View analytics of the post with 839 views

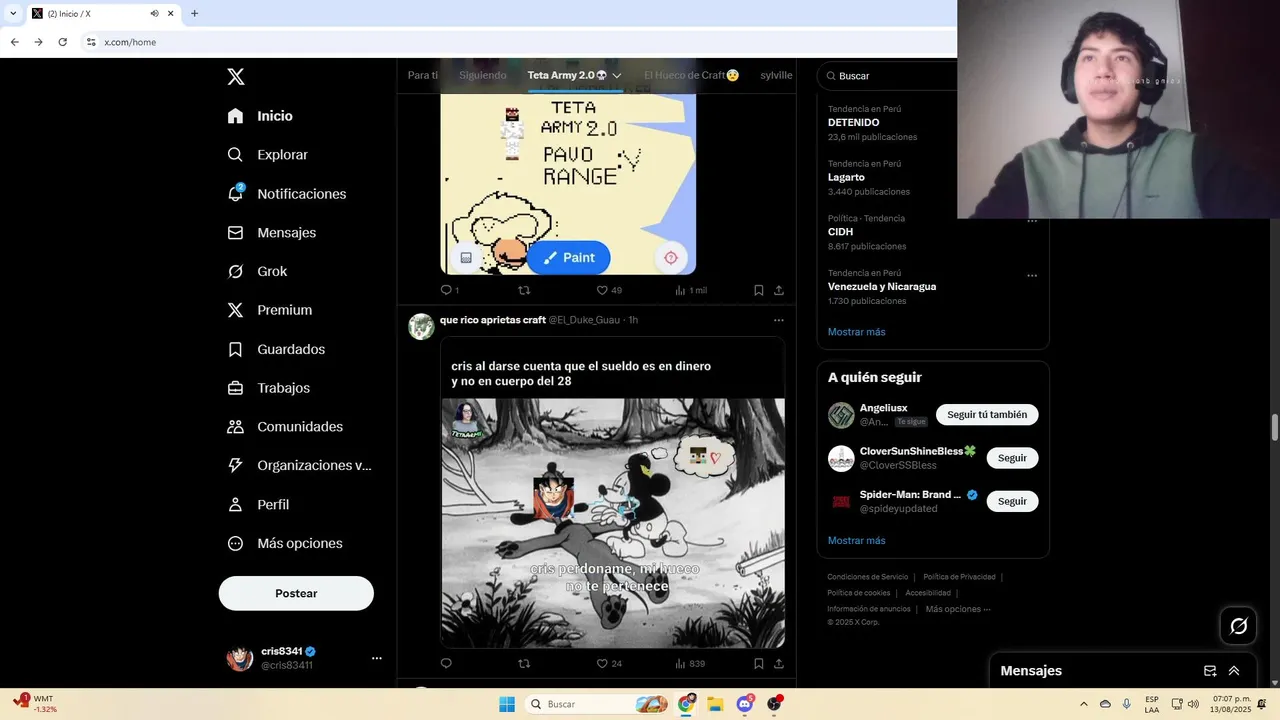[690, 663]
